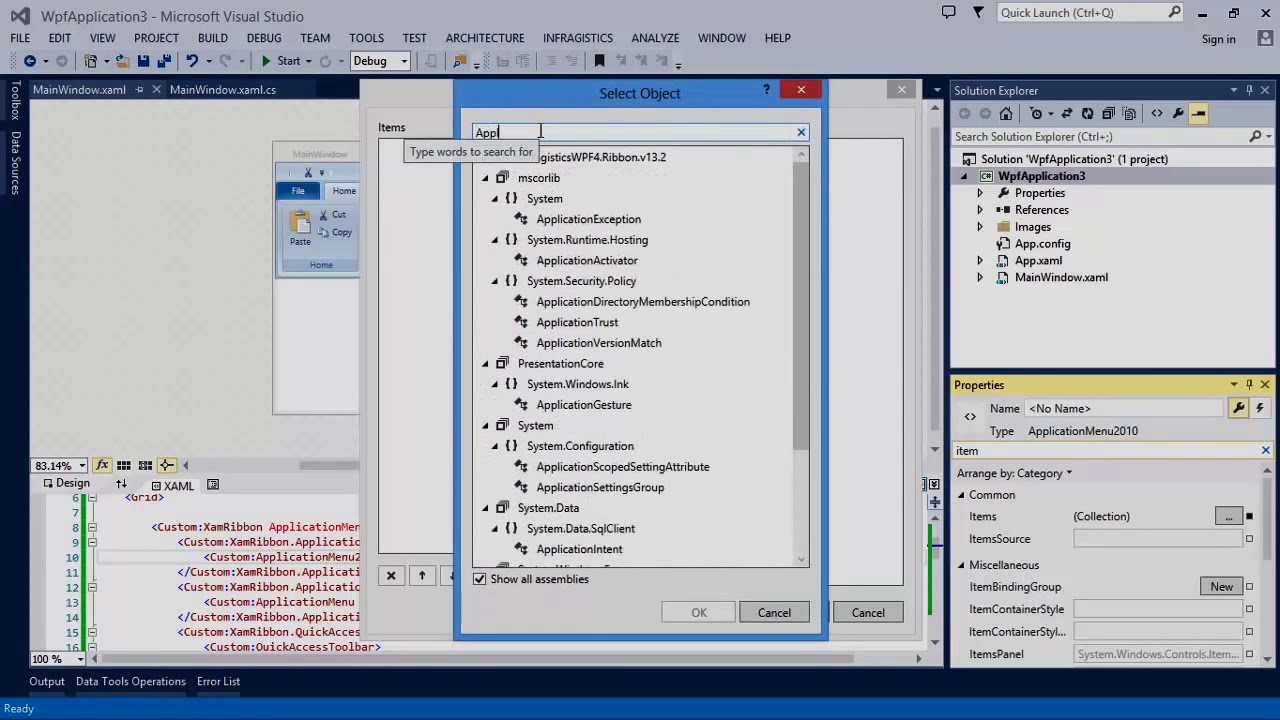Collapse the mscorlib assembly node
This screenshot has width=1280, height=720.
486,178
